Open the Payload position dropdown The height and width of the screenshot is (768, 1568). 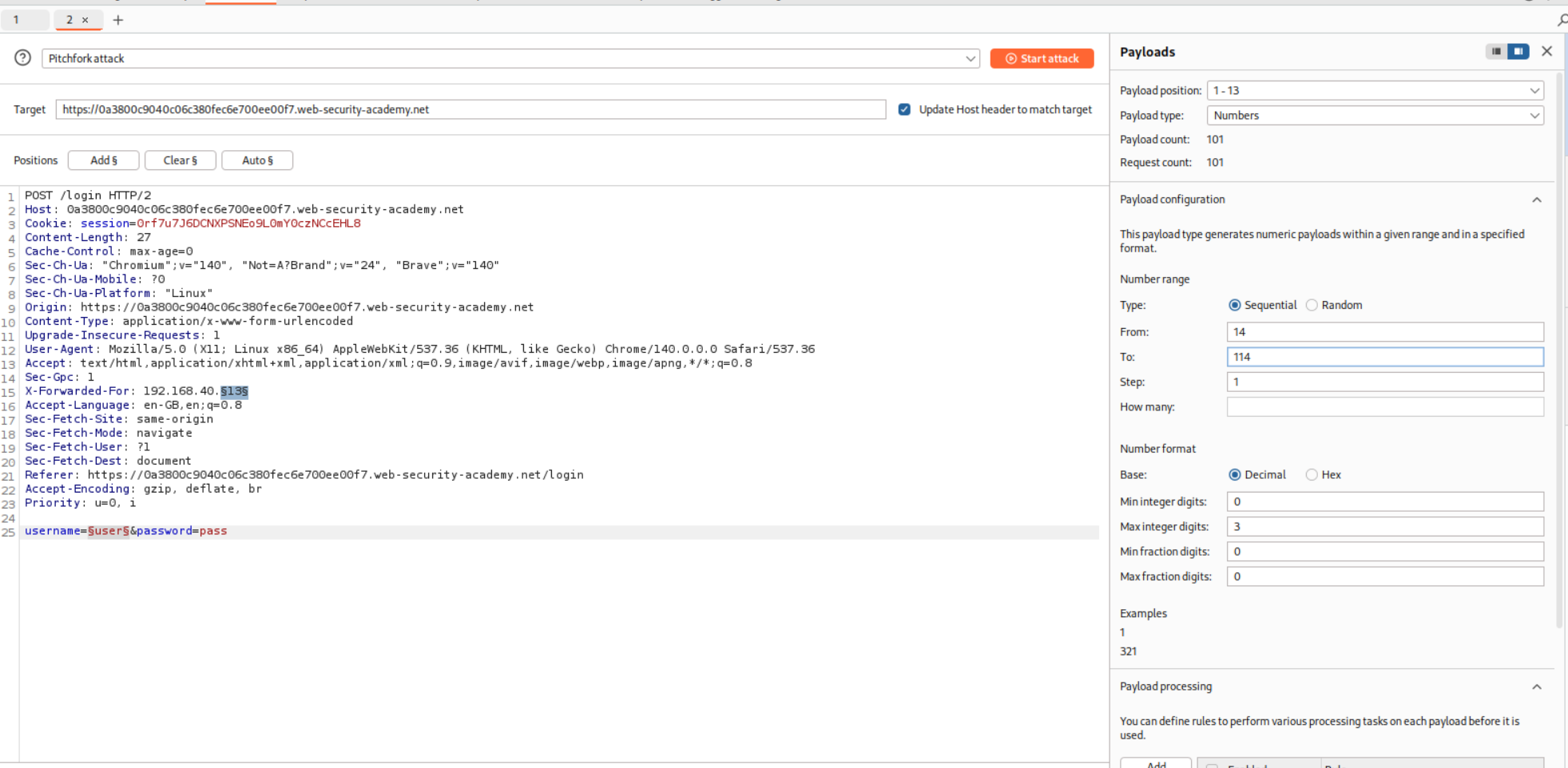coord(1375,90)
